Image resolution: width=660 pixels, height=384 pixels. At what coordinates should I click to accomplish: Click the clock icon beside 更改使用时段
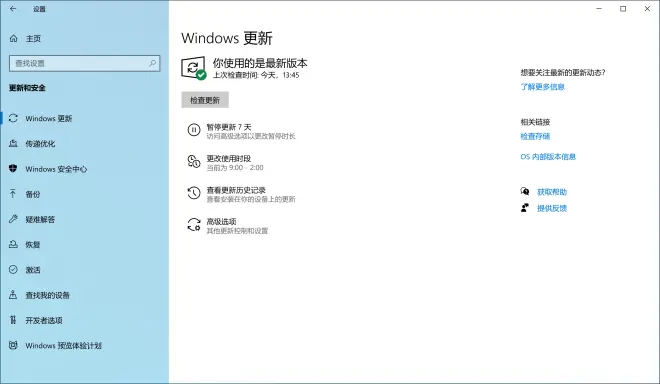[x=194, y=161]
